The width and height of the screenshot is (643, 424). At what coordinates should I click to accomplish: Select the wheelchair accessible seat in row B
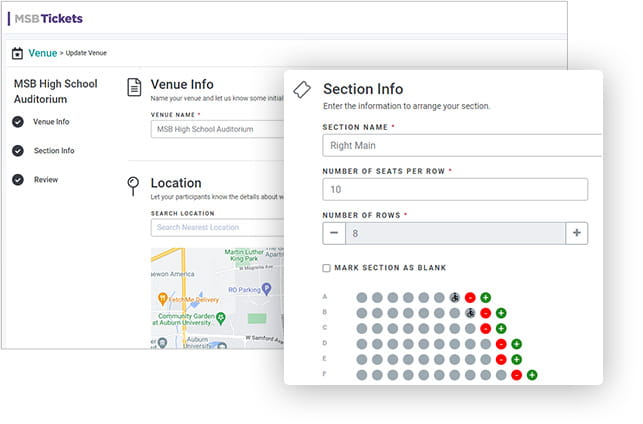point(470,313)
